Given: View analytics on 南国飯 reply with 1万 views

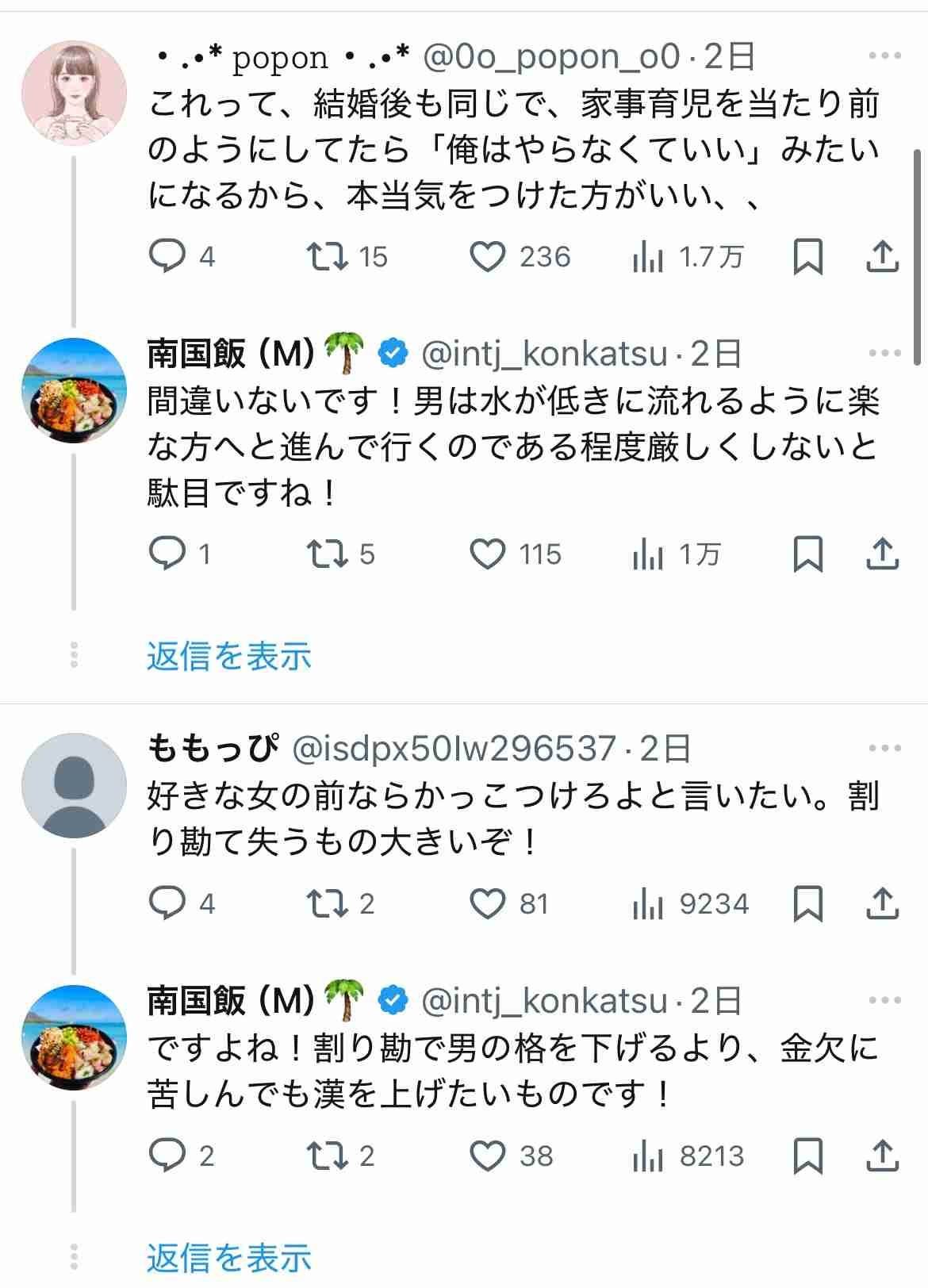Looking at the screenshot, I should (648, 554).
